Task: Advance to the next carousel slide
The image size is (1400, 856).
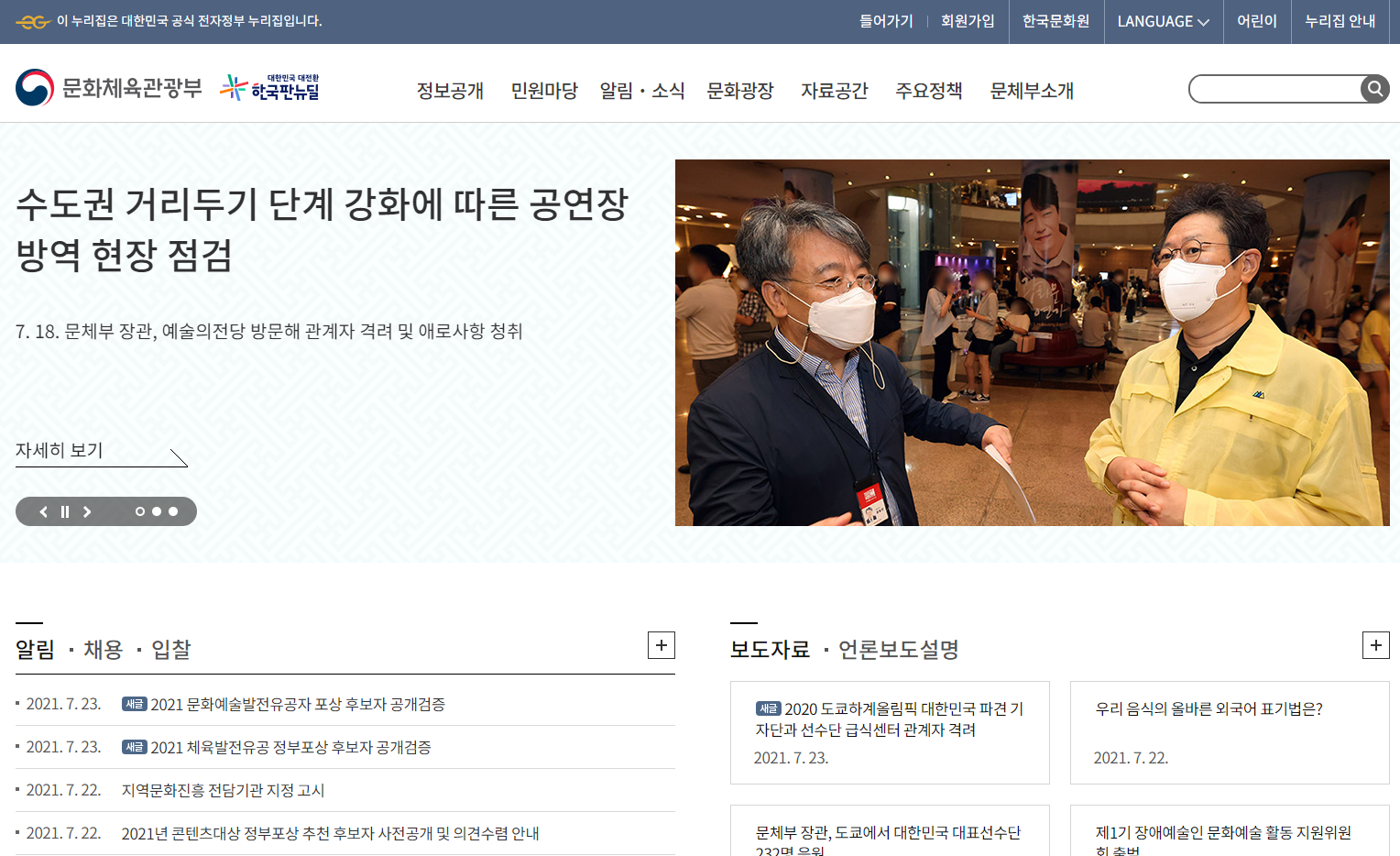Action: (87, 511)
